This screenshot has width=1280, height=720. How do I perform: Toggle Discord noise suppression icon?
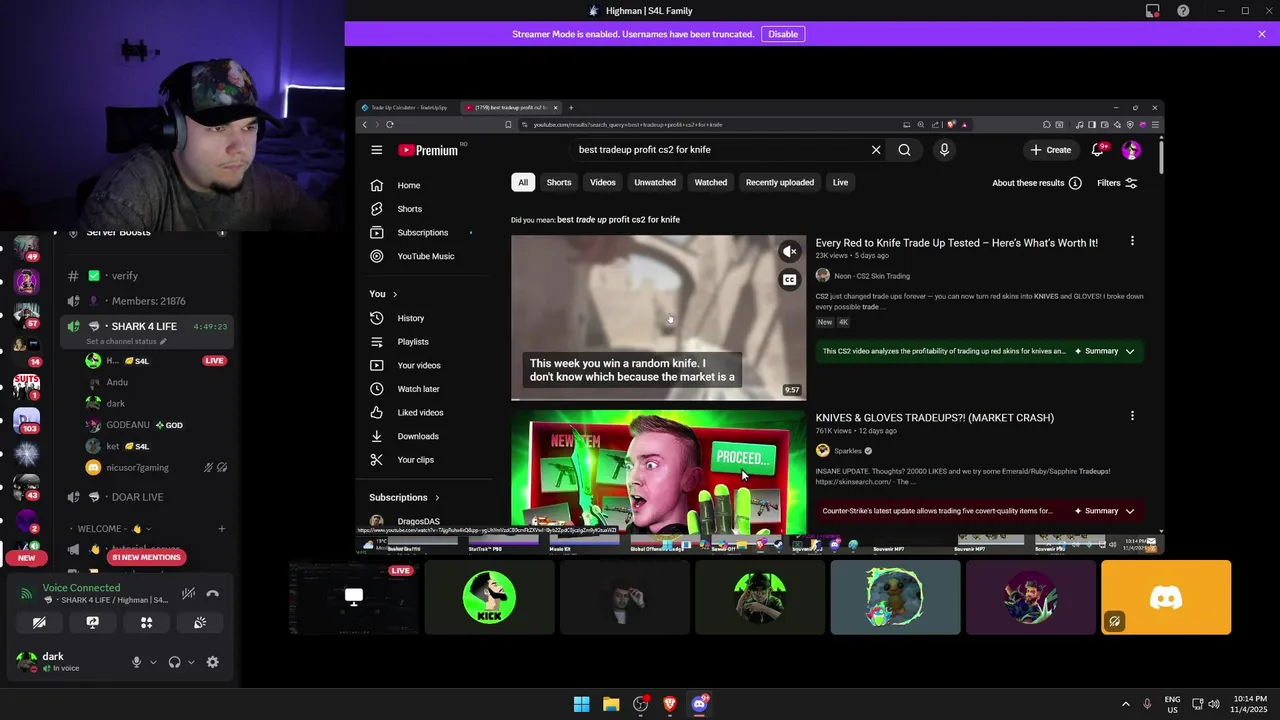click(188, 593)
